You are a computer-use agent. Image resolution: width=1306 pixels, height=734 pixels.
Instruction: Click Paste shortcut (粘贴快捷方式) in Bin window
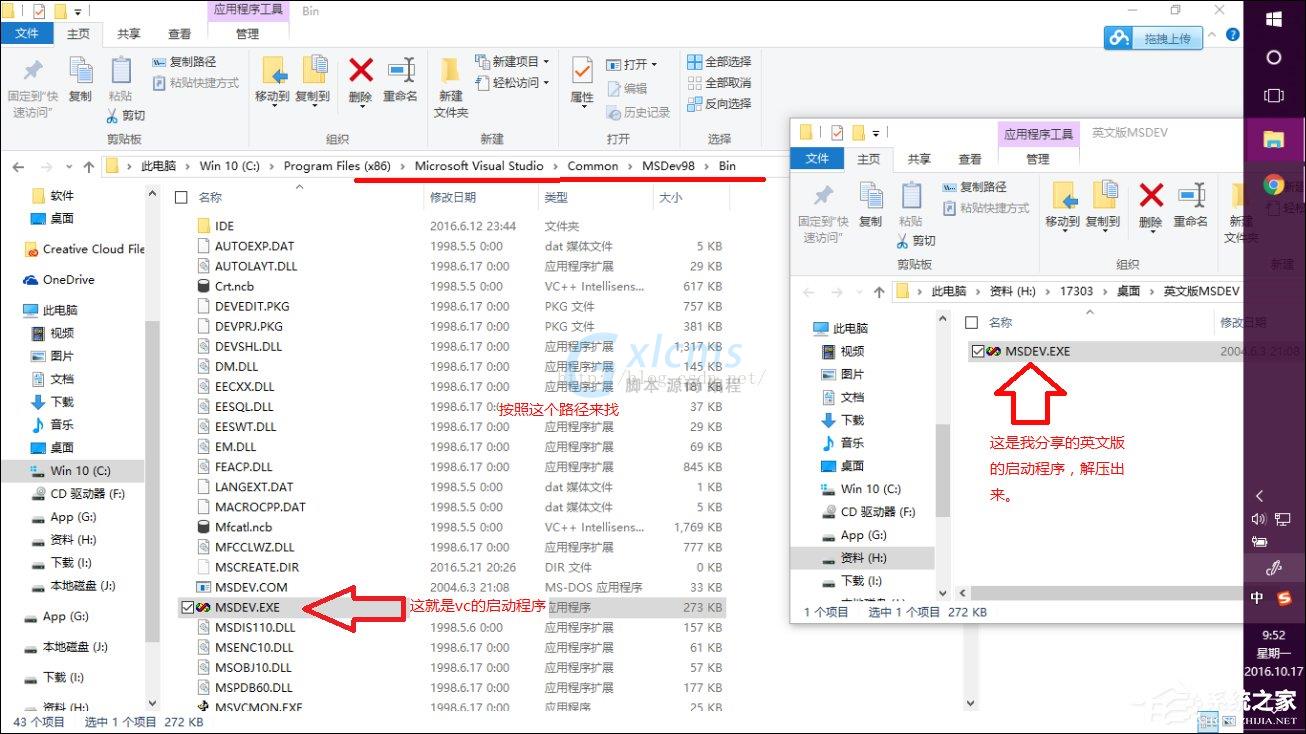pos(196,83)
